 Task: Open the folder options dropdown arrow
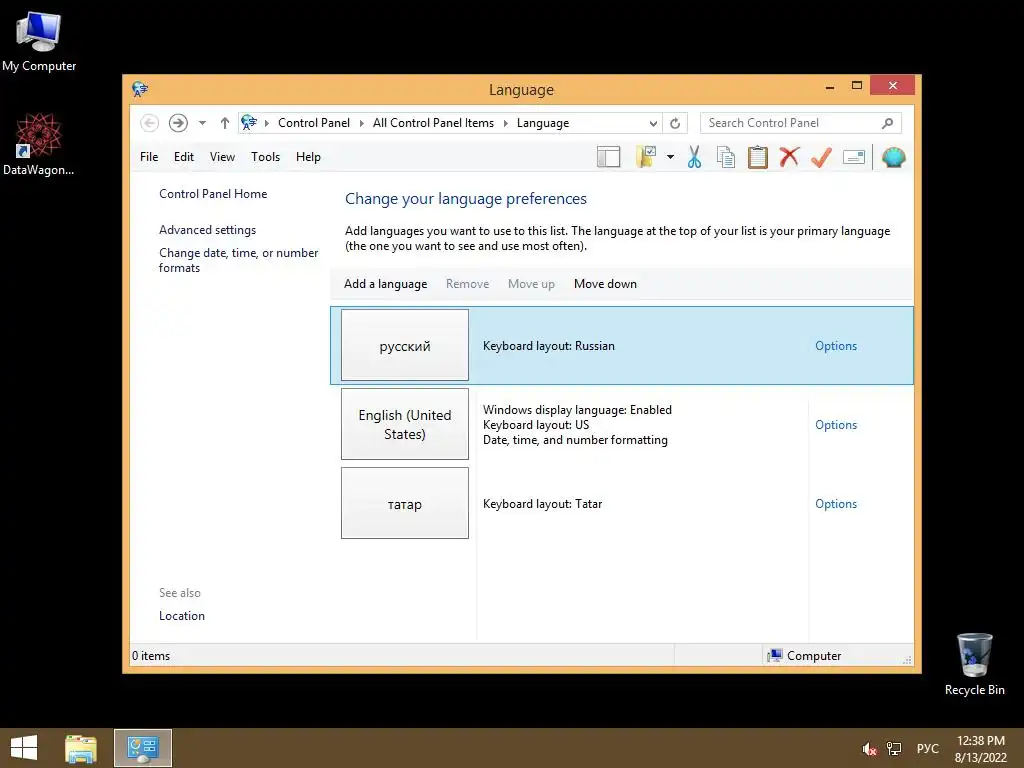(x=670, y=157)
